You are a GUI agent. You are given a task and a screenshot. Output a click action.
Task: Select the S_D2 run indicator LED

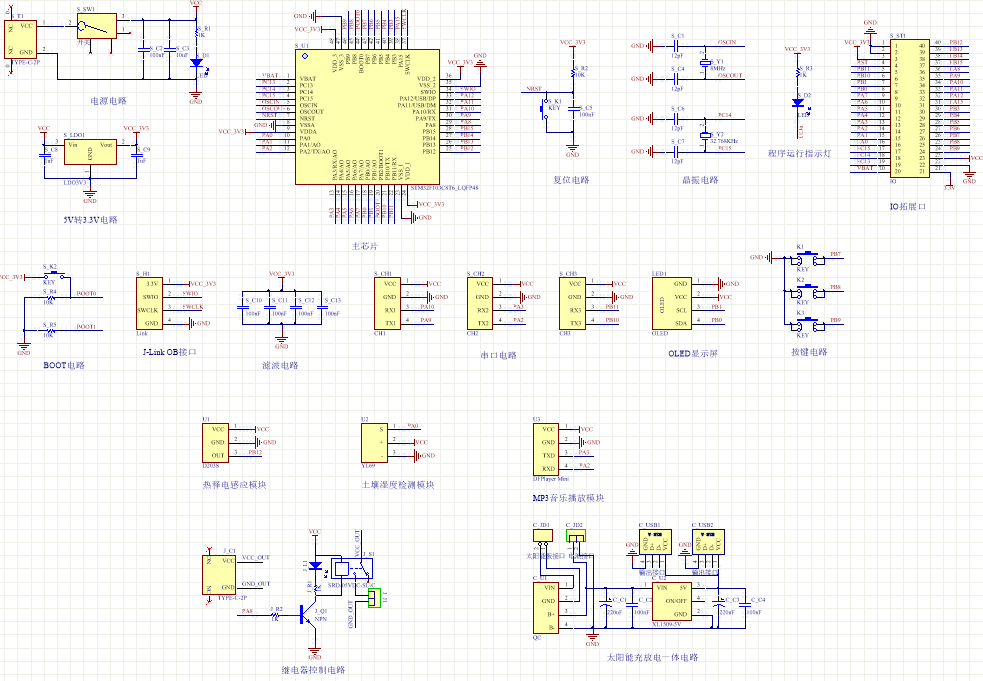coord(798,103)
